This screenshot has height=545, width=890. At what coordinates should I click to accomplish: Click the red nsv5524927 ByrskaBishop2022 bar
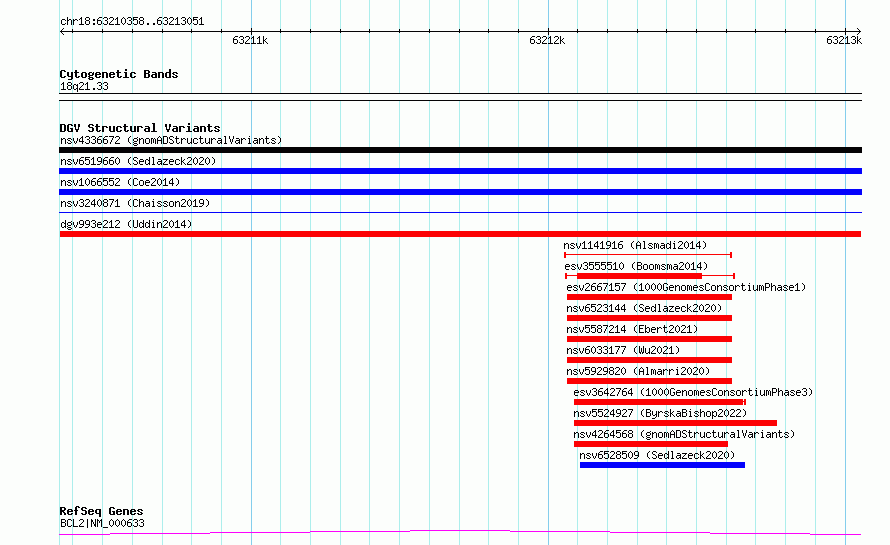tap(675, 423)
